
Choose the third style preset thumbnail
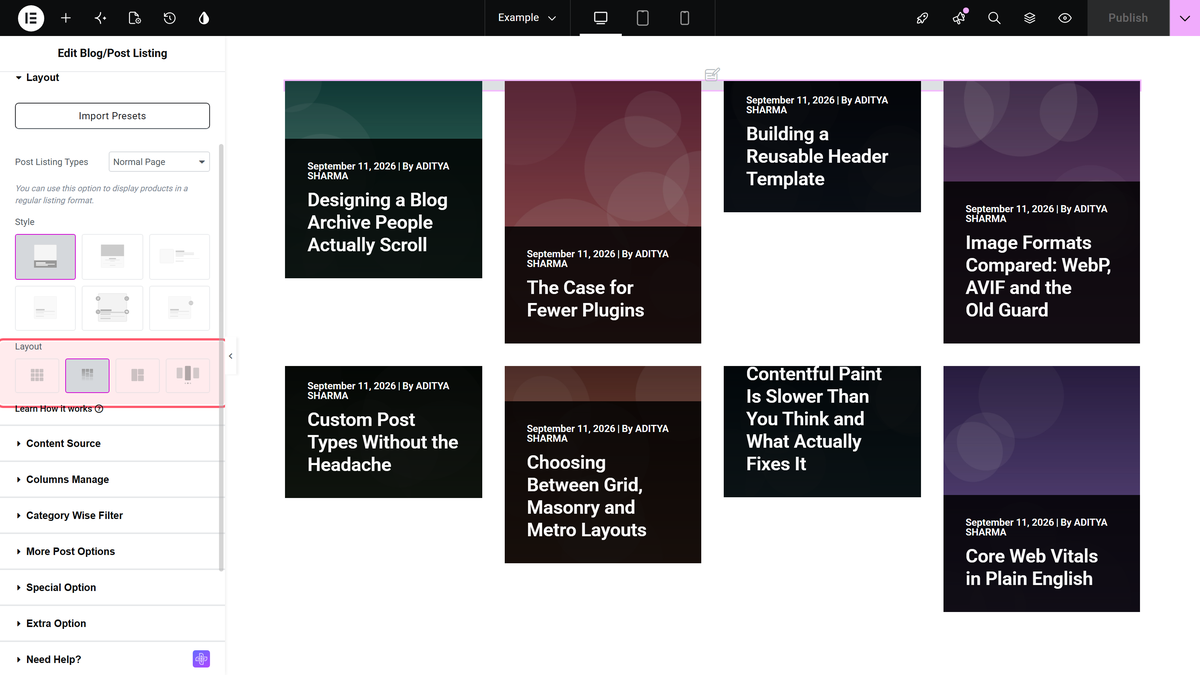[x=179, y=257]
